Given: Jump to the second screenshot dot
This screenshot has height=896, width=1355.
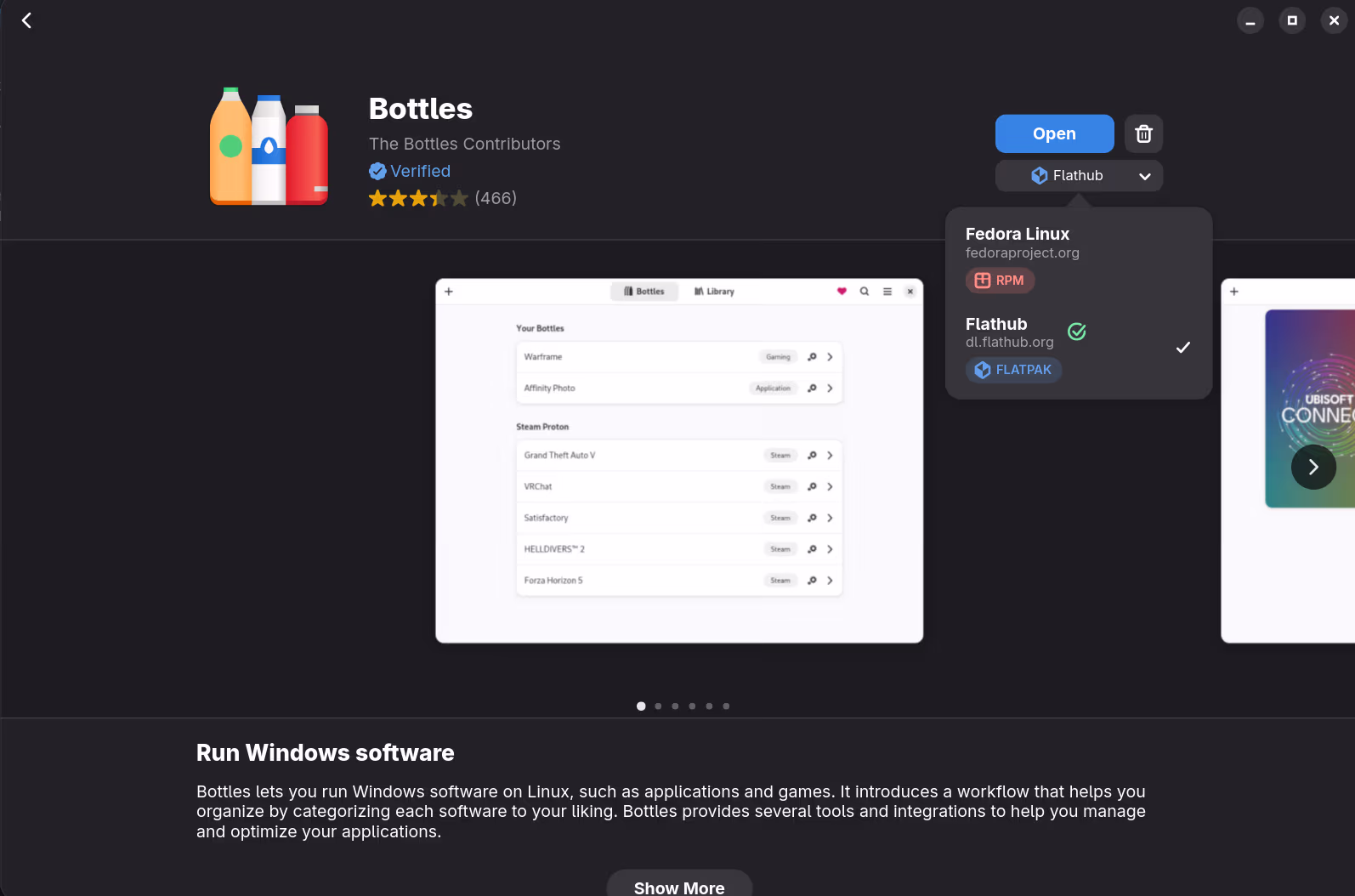Looking at the screenshot, I should 658,706.
